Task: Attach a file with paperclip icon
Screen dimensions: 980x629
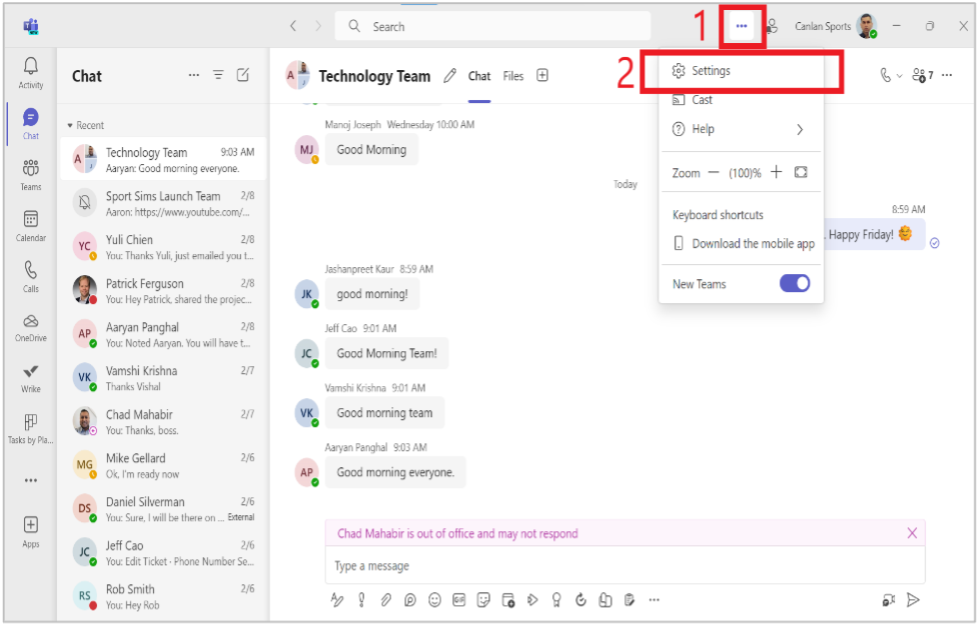Action: coord(386,600)
